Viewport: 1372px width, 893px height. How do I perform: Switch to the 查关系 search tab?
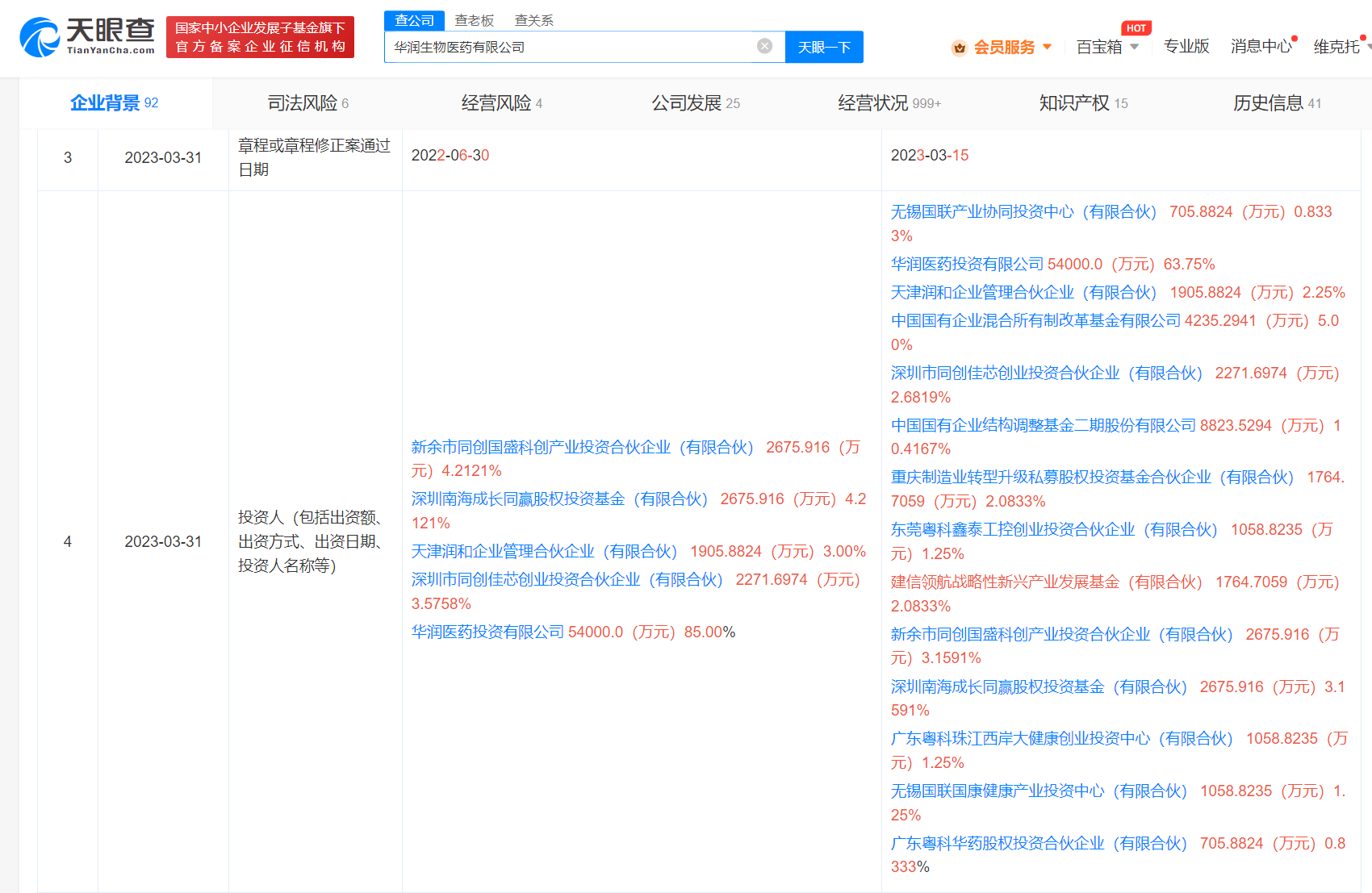(x=533, y=20)
